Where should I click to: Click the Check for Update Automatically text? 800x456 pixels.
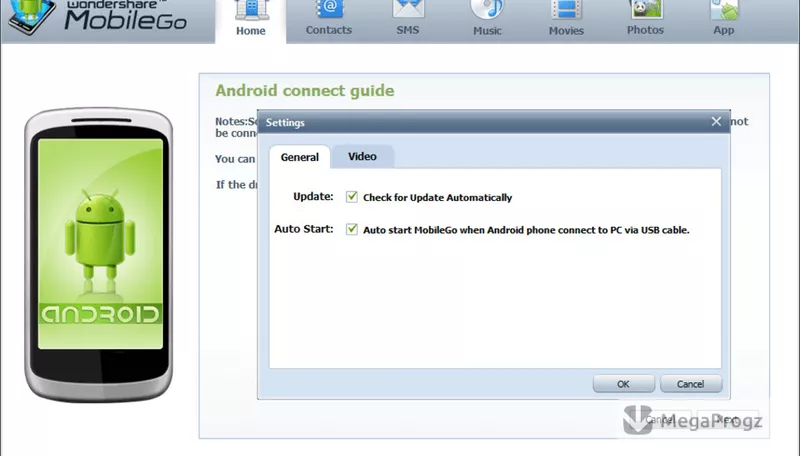tap(438, 198)
